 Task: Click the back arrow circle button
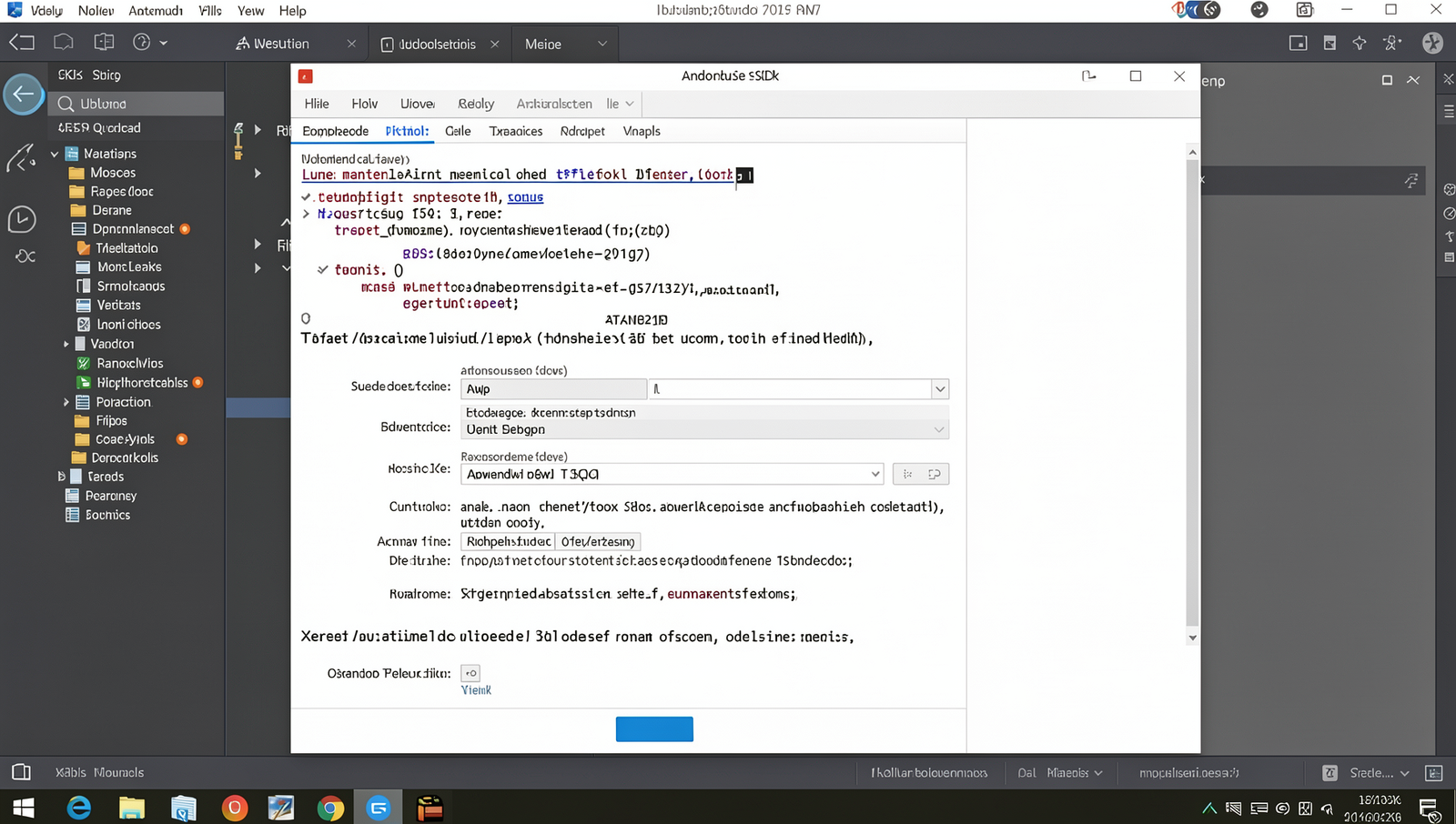click(x=24, y=94)
